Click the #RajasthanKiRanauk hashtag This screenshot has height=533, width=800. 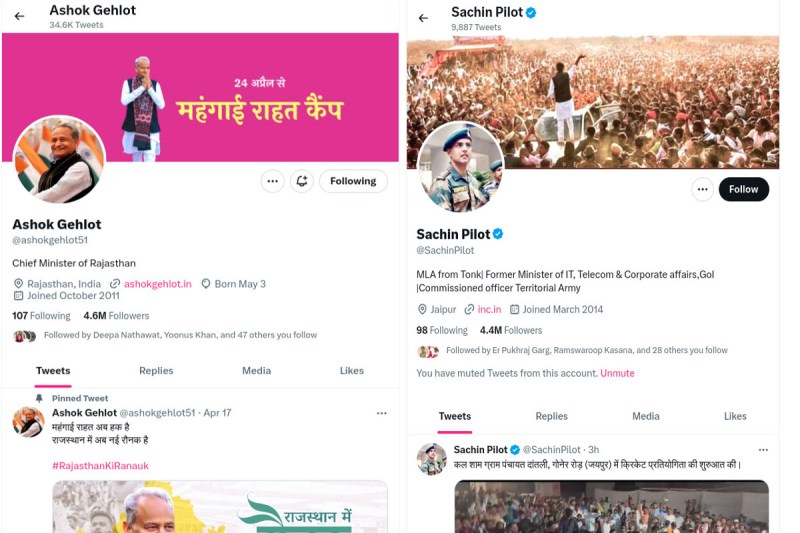click(x=100, y=465)
